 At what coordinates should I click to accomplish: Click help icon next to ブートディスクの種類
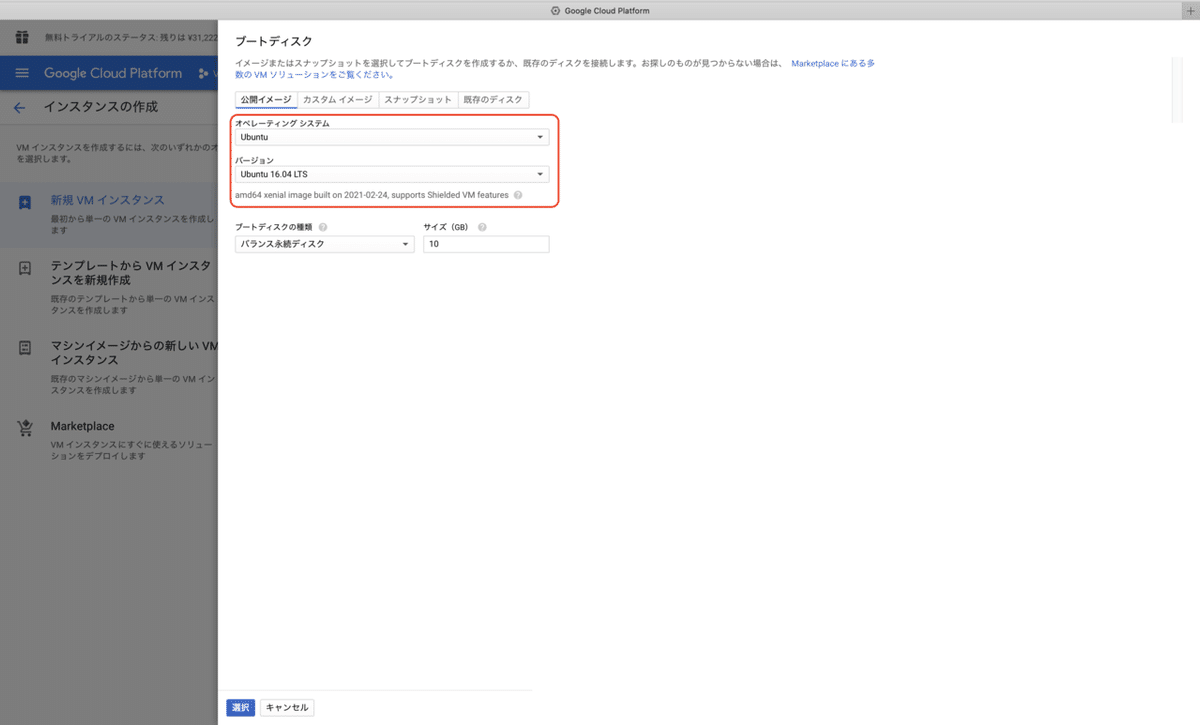[x=323, y=227]
